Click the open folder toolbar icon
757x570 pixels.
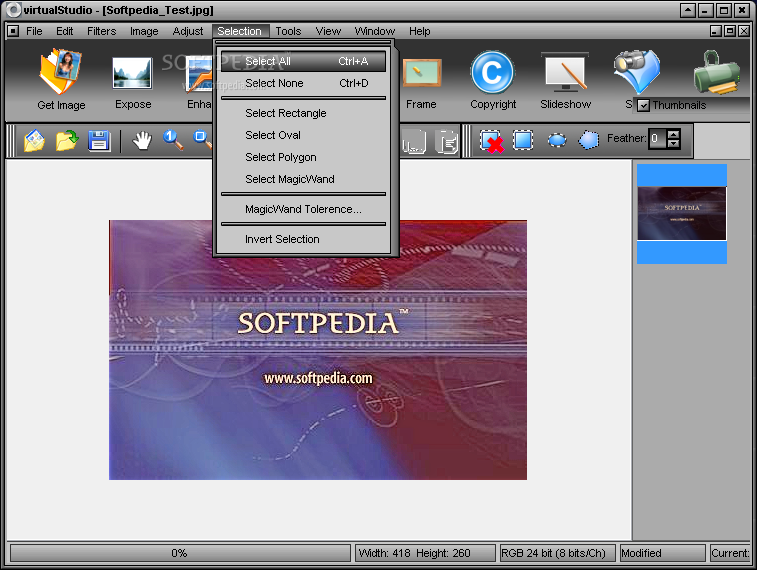coord(67,141)
